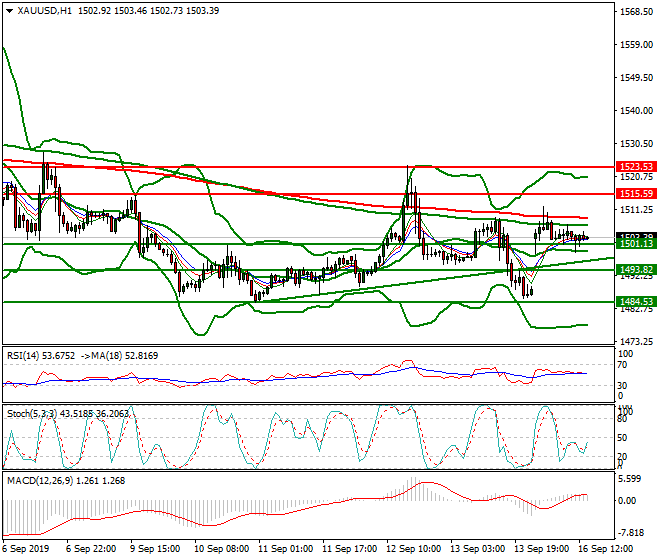Click the 1540.00 price scale value

click(x=636, y=111)
